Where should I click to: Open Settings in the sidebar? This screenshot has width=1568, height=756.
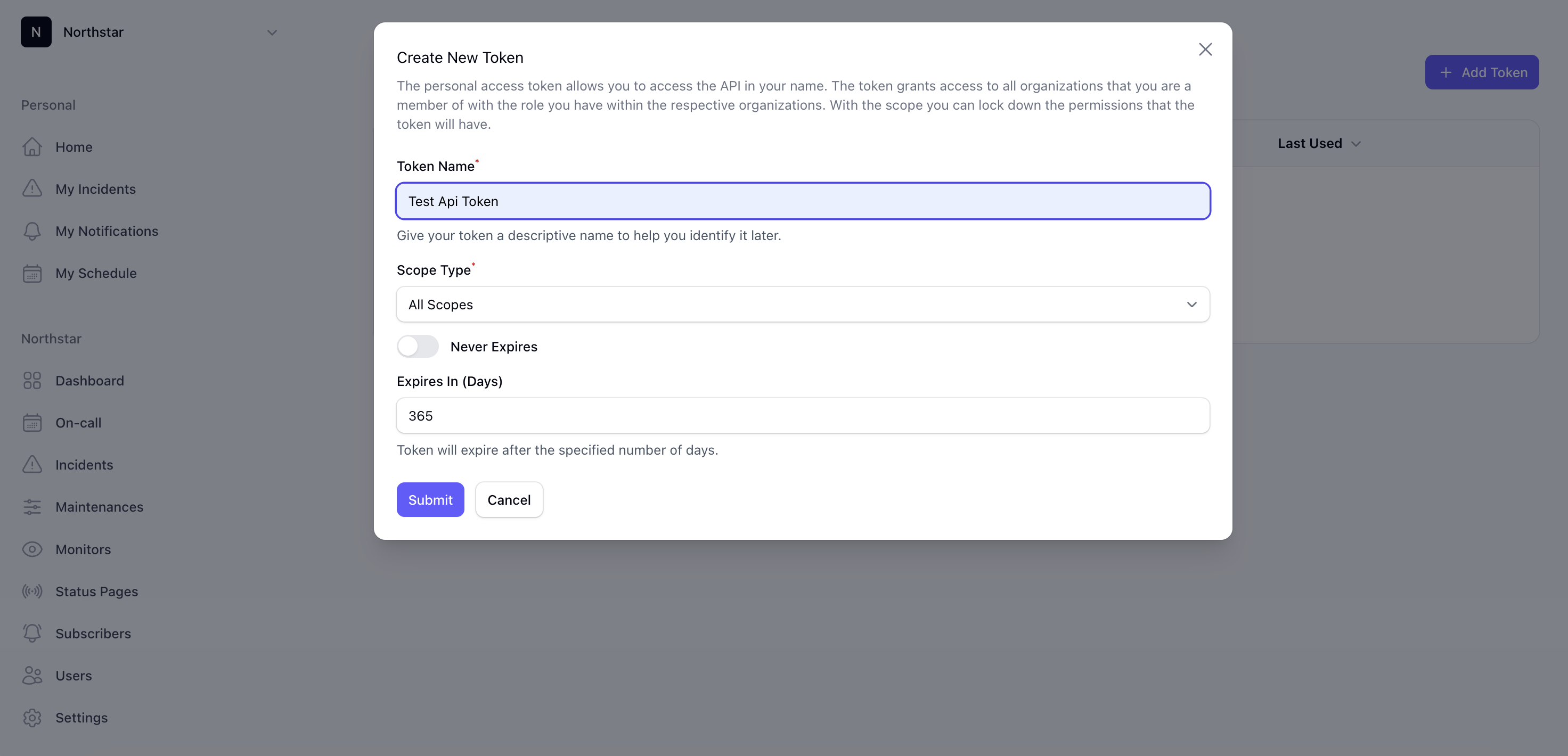[81, 718]
